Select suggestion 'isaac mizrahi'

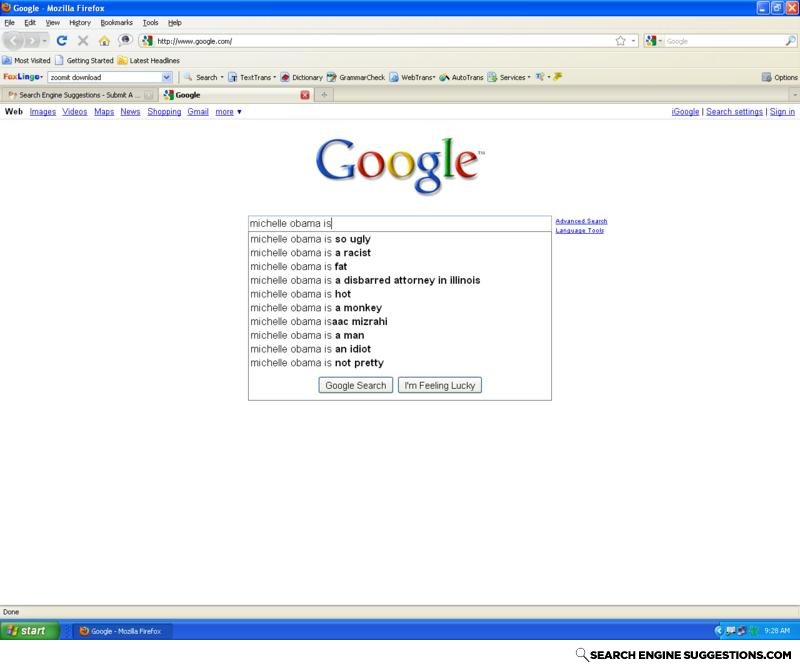(x=399, y=322)
